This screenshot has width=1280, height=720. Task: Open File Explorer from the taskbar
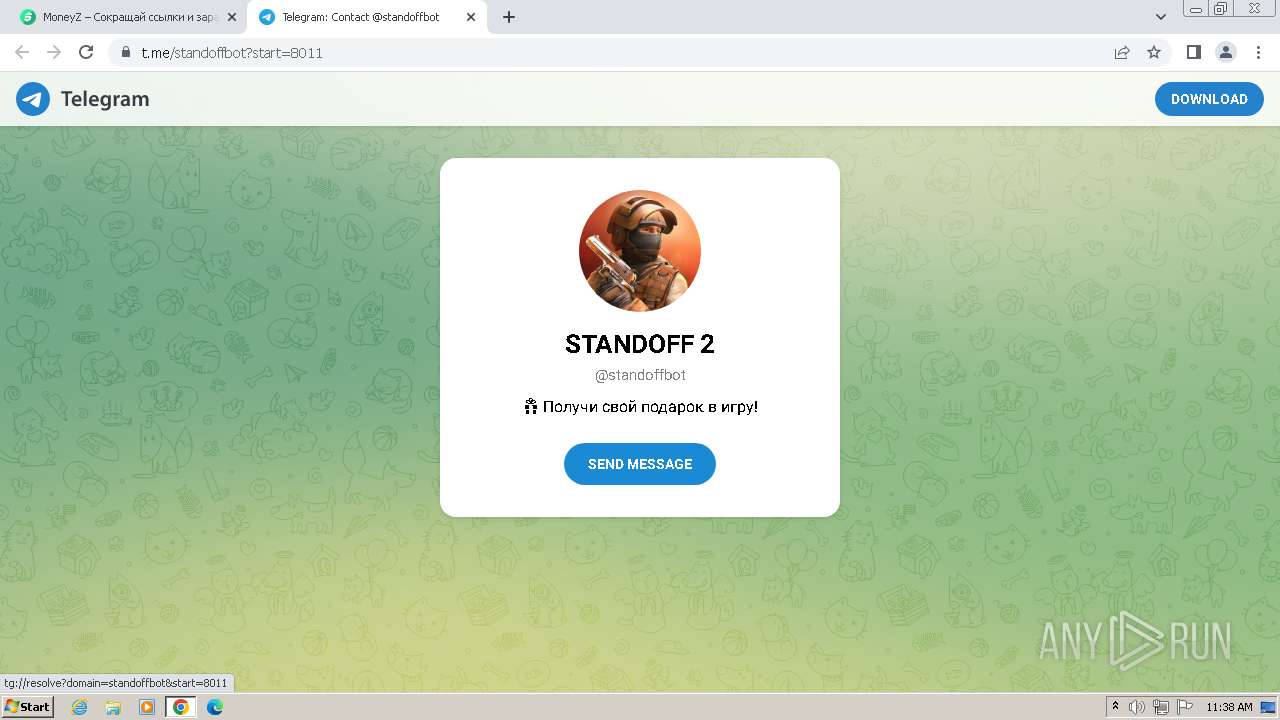[113, 707]
